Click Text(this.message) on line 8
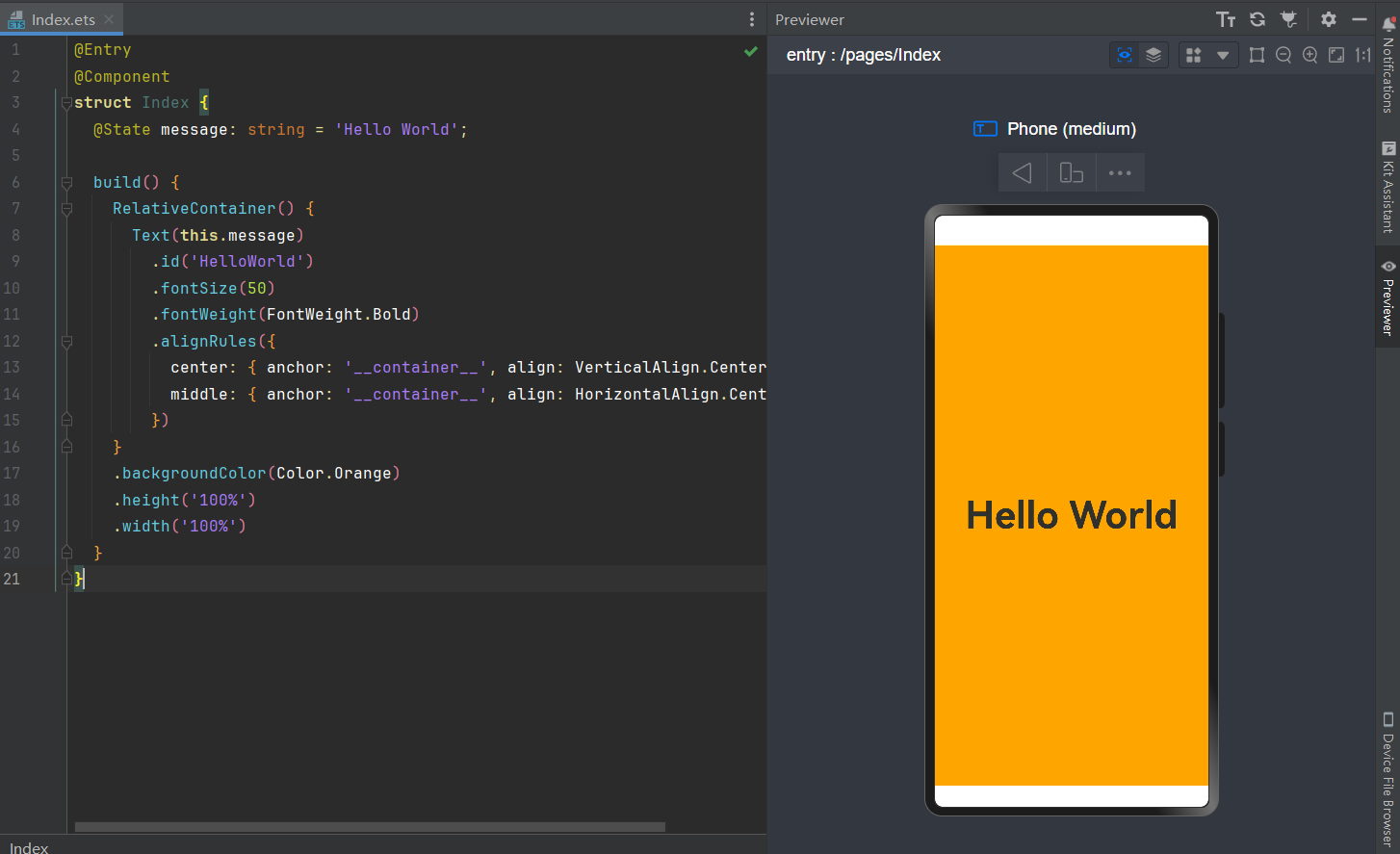The image size is (1400, 854). click(219, 235)
